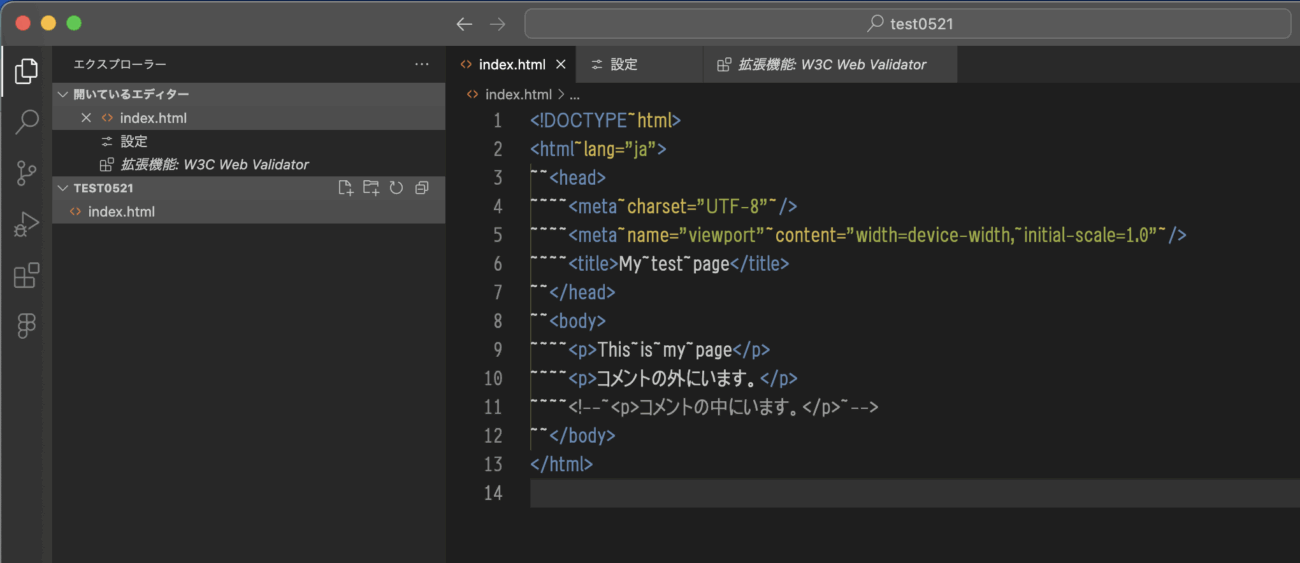Select index.html in the TEST0521 file tree
This screenshot has width=1300, height=563.
[x=121, y=212]
